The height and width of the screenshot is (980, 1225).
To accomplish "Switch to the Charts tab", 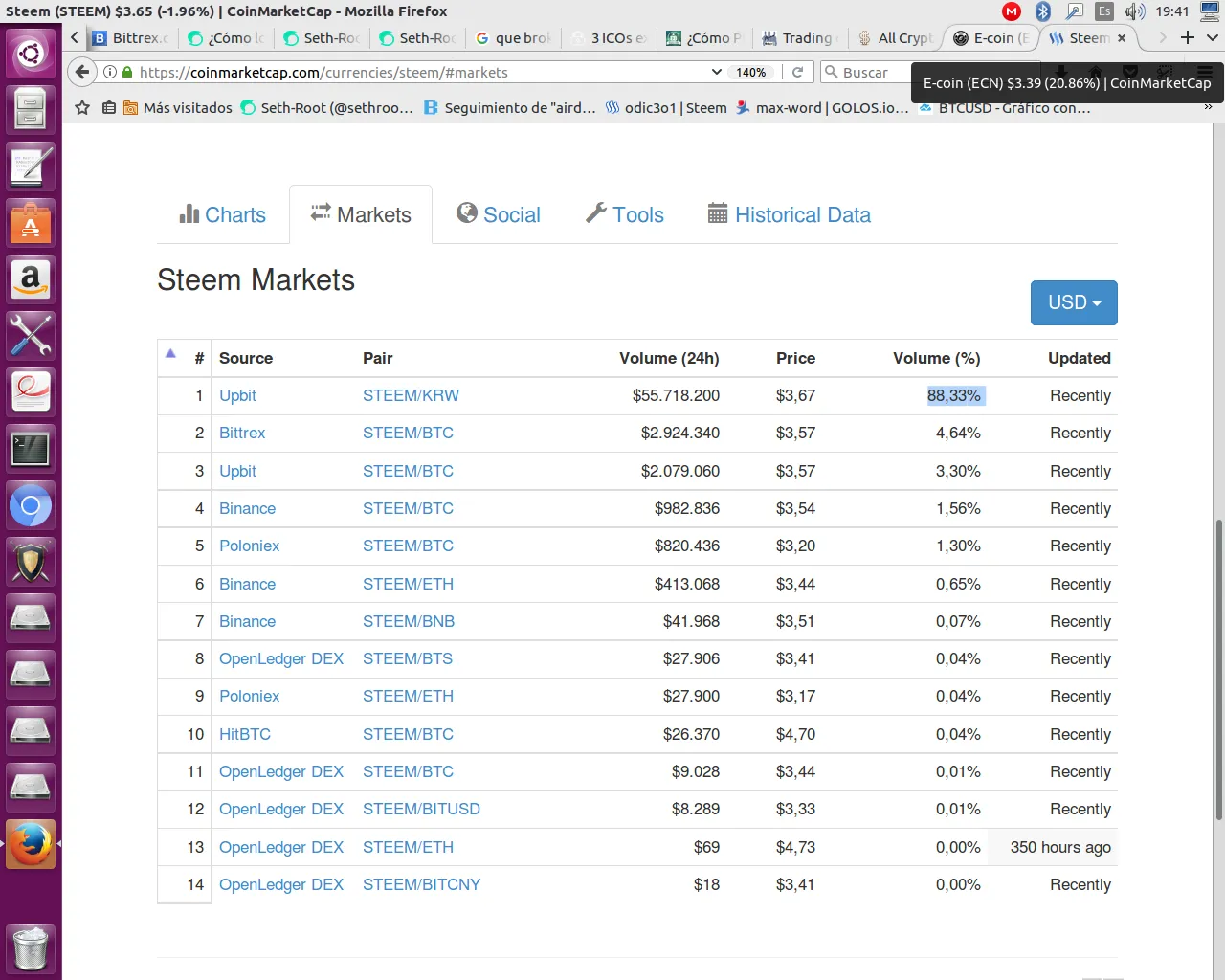I will (222, 214).
